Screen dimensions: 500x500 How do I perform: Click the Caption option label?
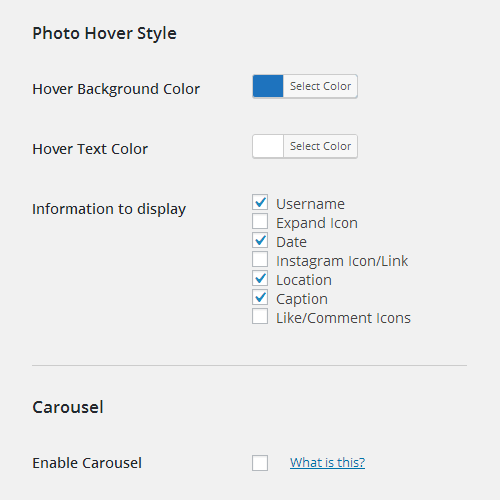coord(302,299)
